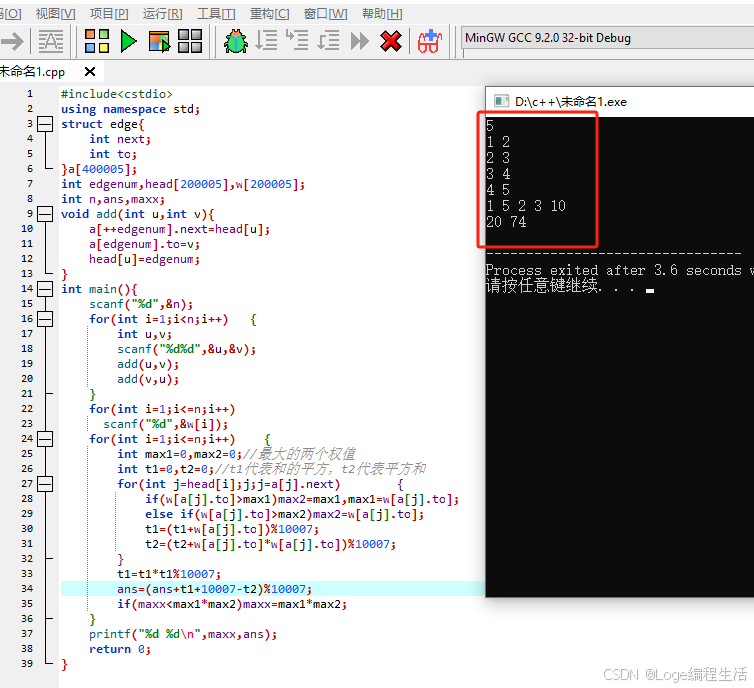Click the 'Process exited after 3.6 seconds' console text
754x688 pixels.
tap(614, 270)
